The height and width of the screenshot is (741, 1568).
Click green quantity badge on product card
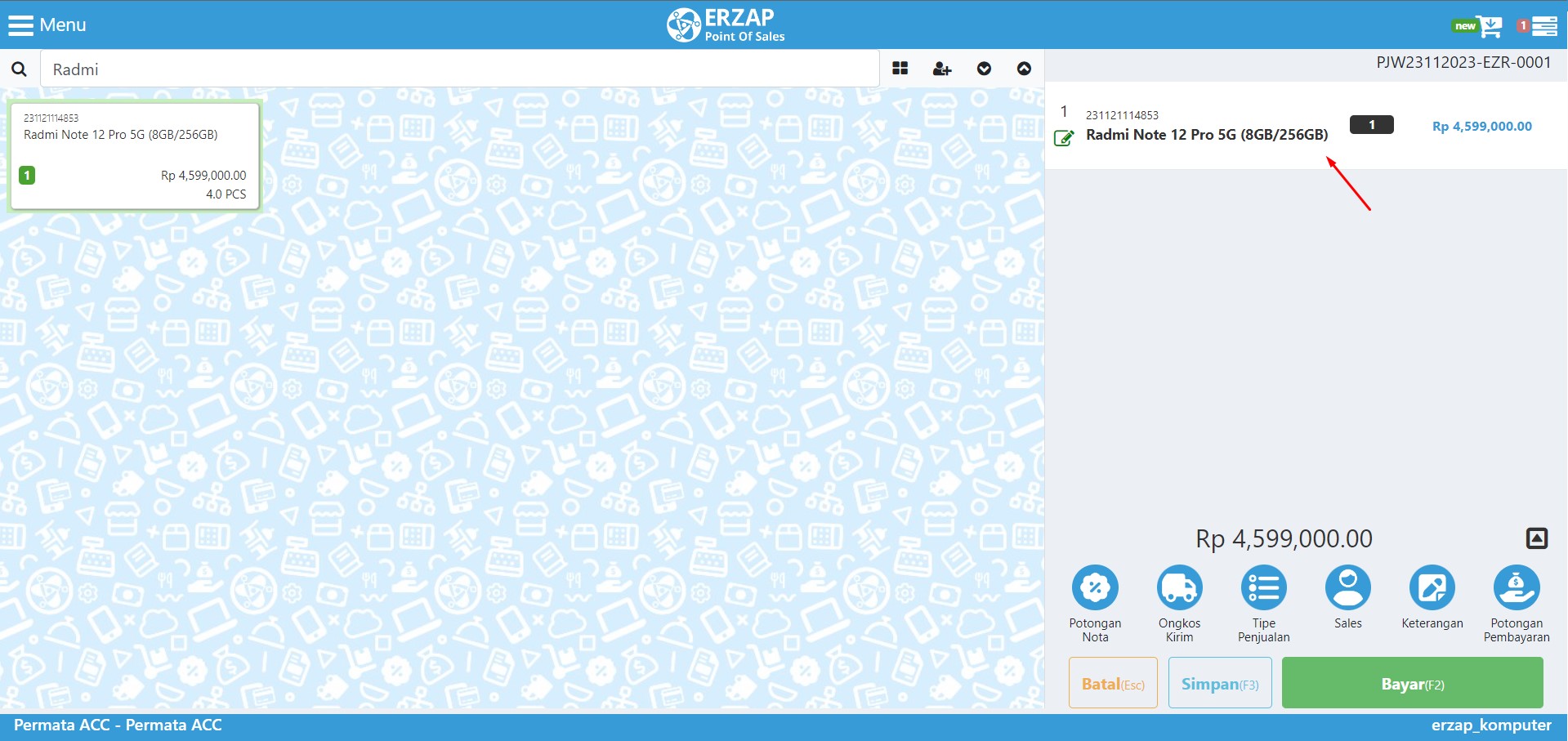click(27, 175)
